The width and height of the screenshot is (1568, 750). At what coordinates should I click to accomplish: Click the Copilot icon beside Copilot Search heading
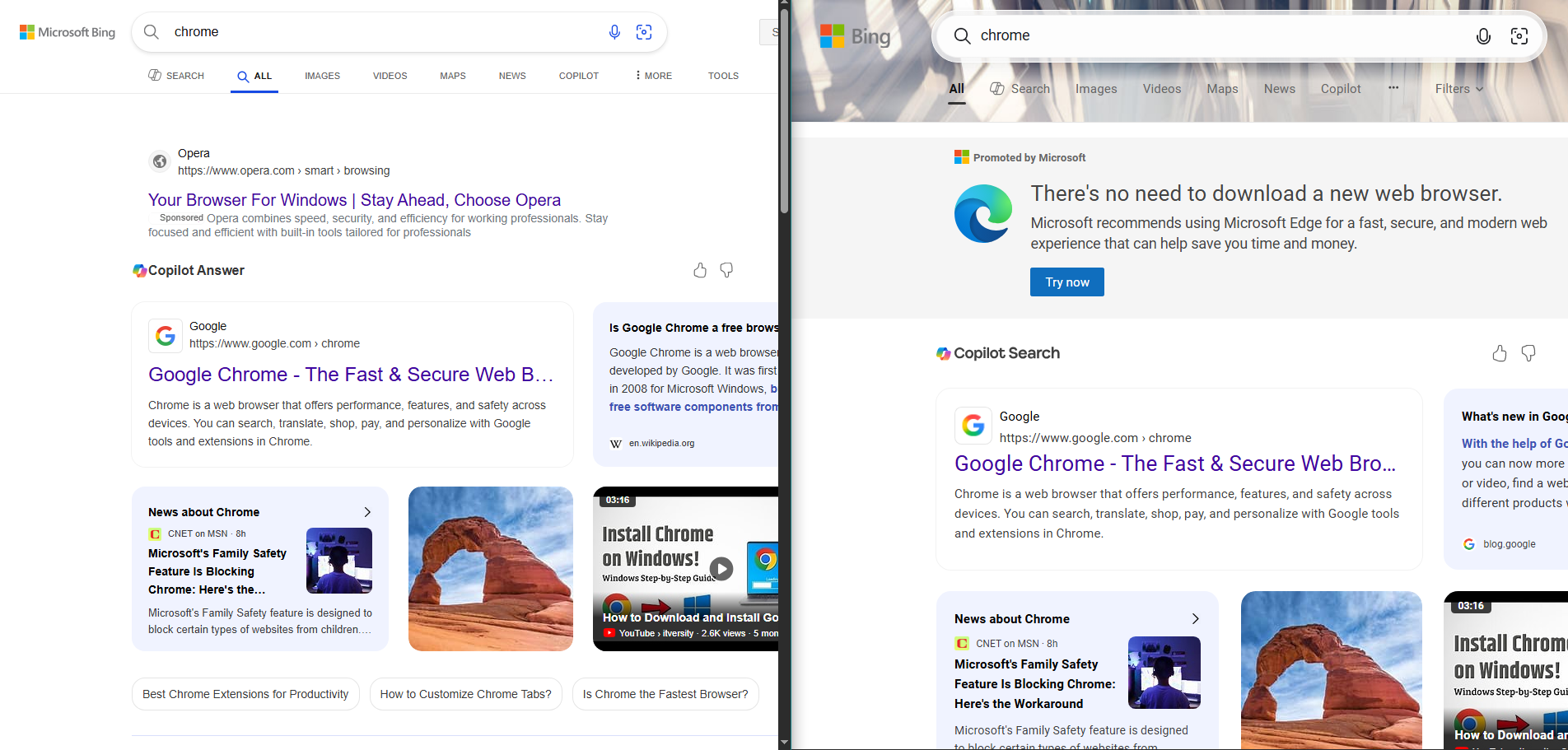tap(944, 353)
